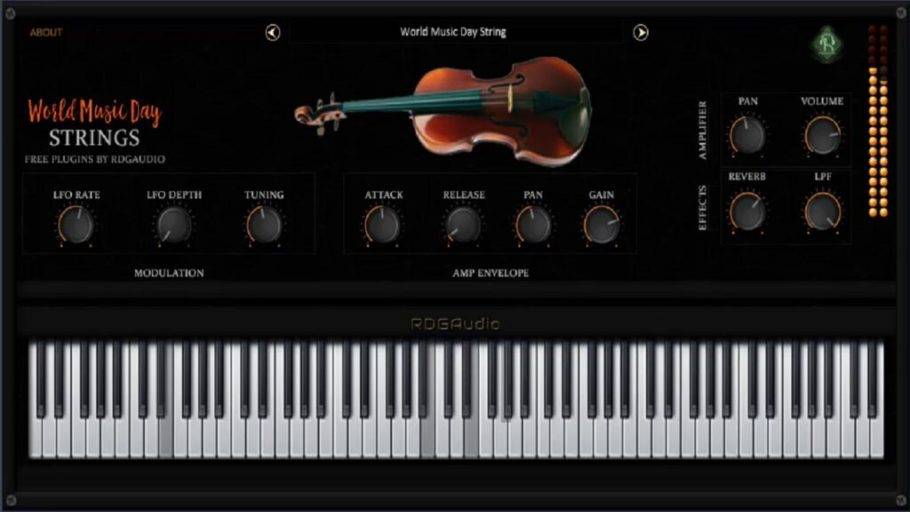Click the LFO DEPTH knob

[174, 225]
